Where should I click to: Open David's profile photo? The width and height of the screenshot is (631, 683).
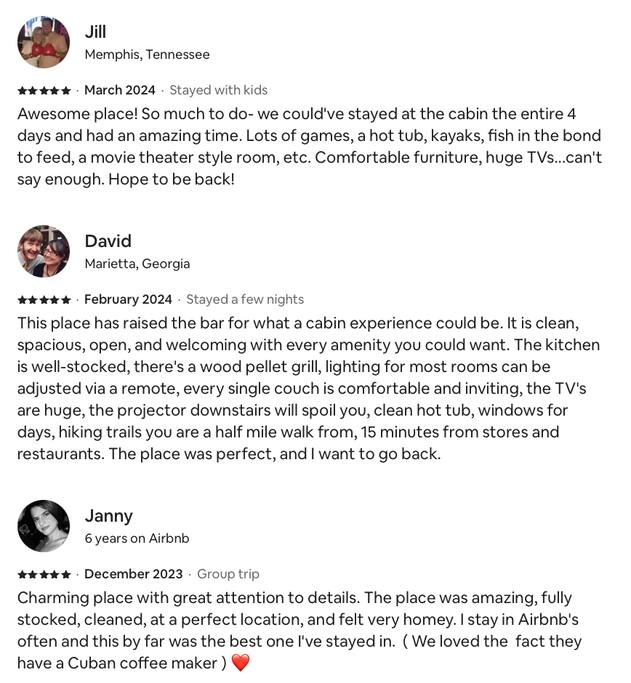tap(43, 251)
